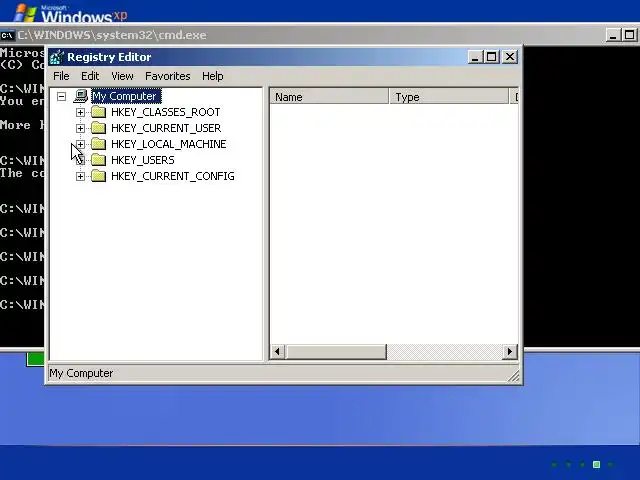Minimize the Registry Editor window

coord(475,57)
